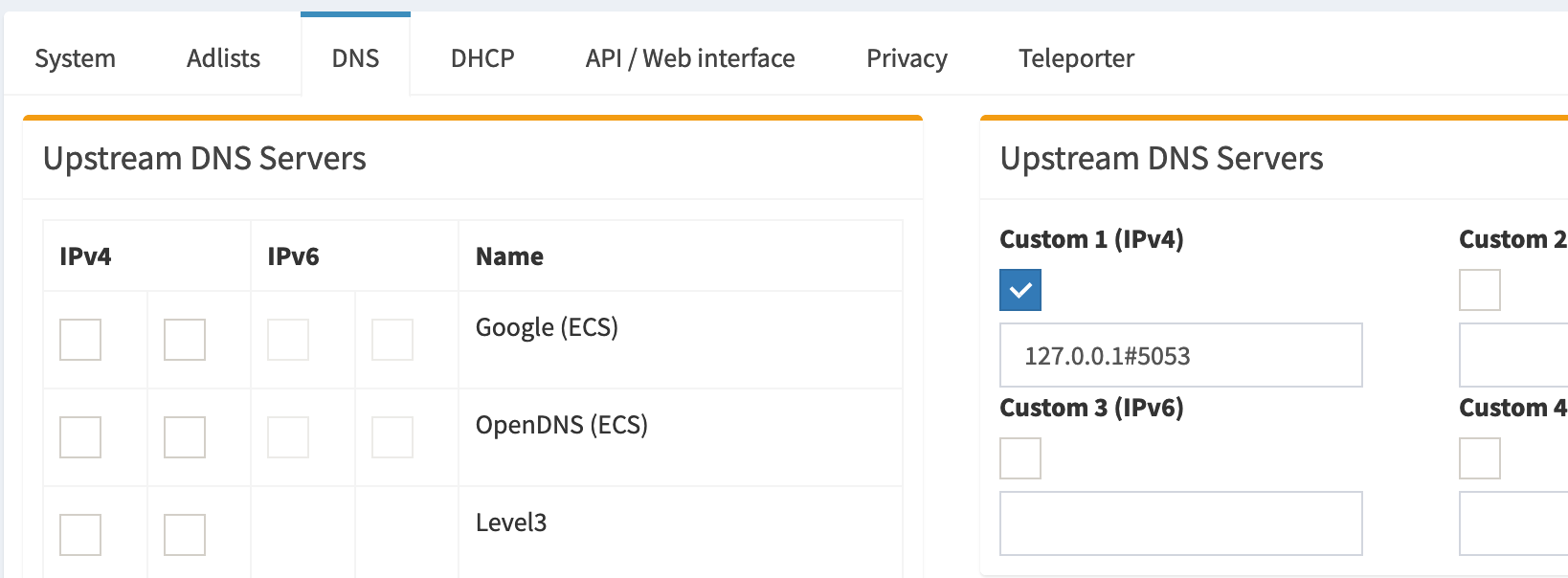Open the System settings tab
The width and height of the screenshot is (1568, 578).
click(75, 58)
